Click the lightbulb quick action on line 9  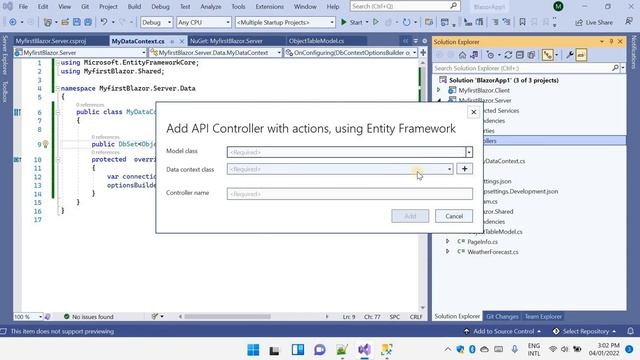click(x=46, y=144)
